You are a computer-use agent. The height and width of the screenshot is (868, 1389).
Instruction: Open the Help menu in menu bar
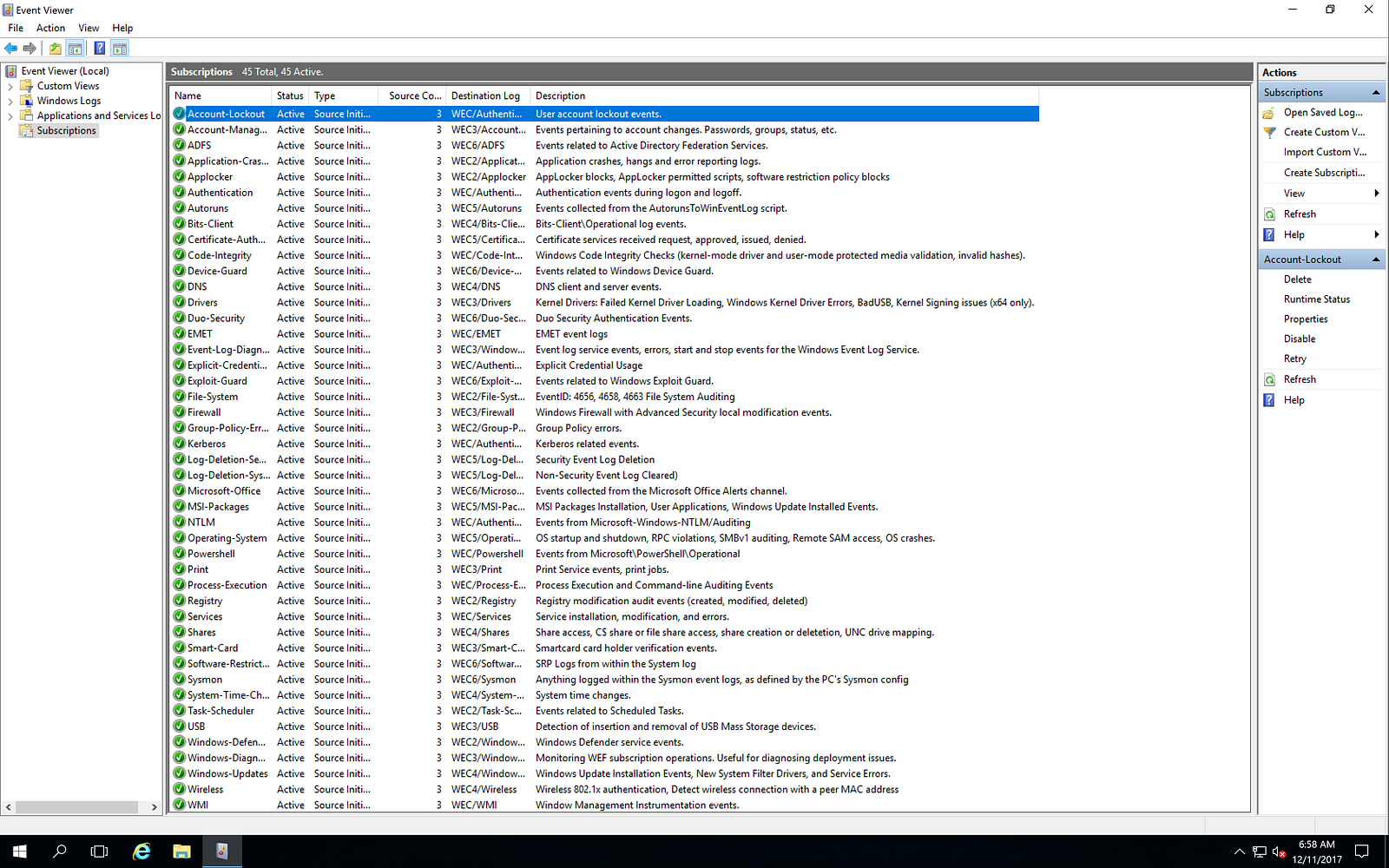click(122, 28)
